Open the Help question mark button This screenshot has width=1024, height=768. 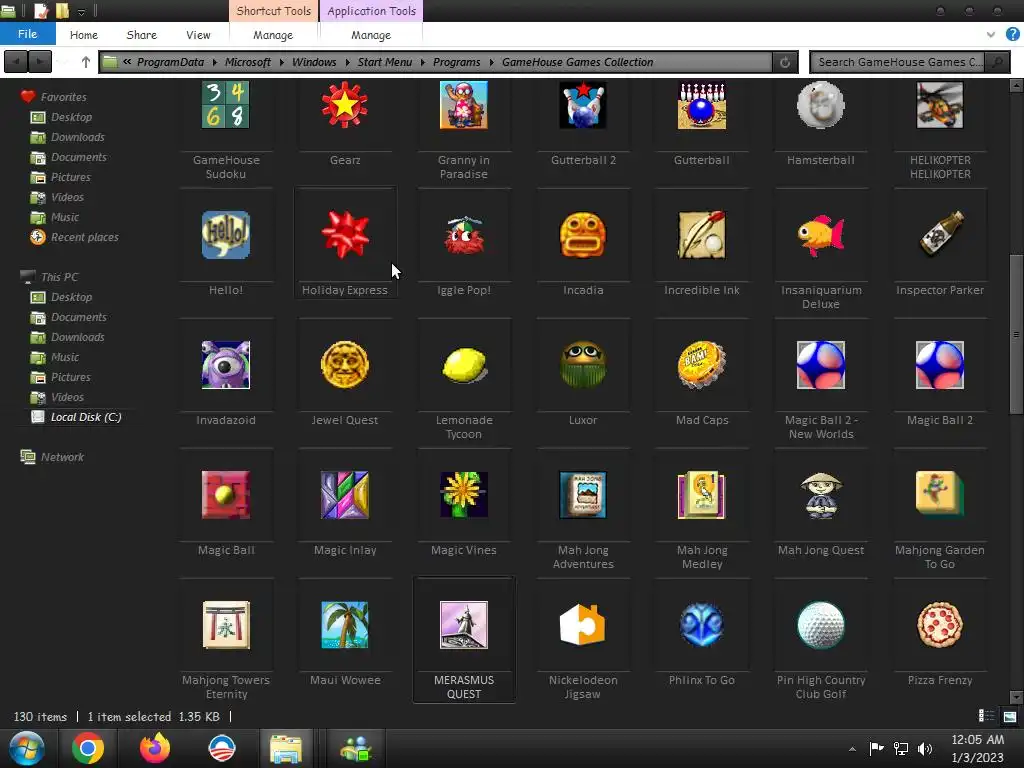pyautogui.click(x=1013, y=34)
